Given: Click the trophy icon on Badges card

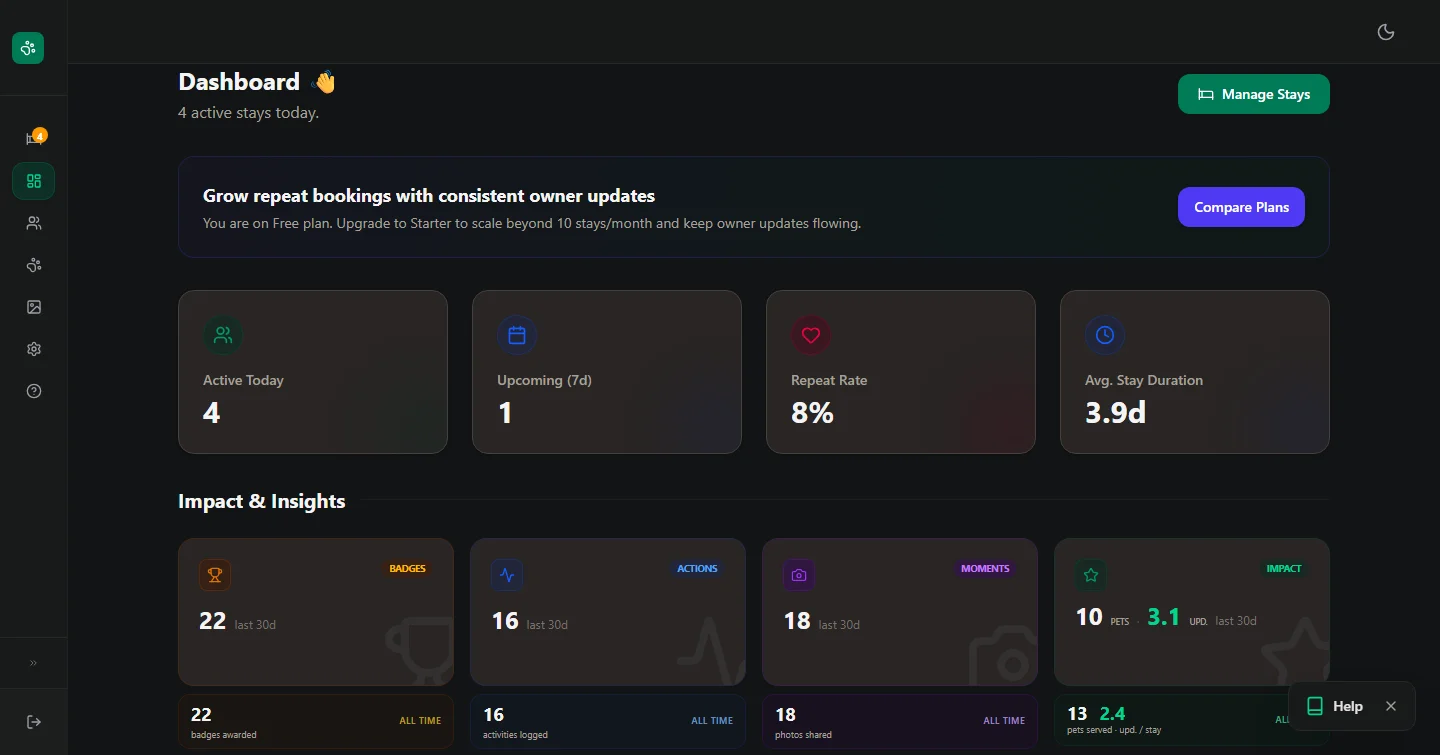Looking at the screenshot, I should click(215, 575).
